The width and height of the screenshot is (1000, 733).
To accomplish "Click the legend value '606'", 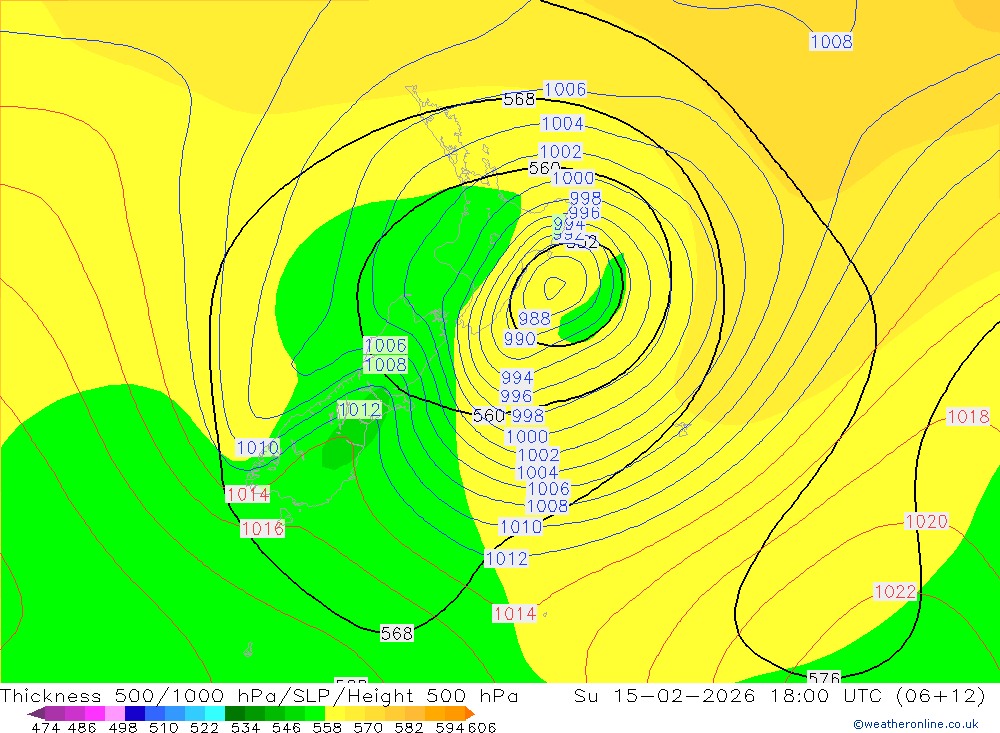I will pos(482,727).
